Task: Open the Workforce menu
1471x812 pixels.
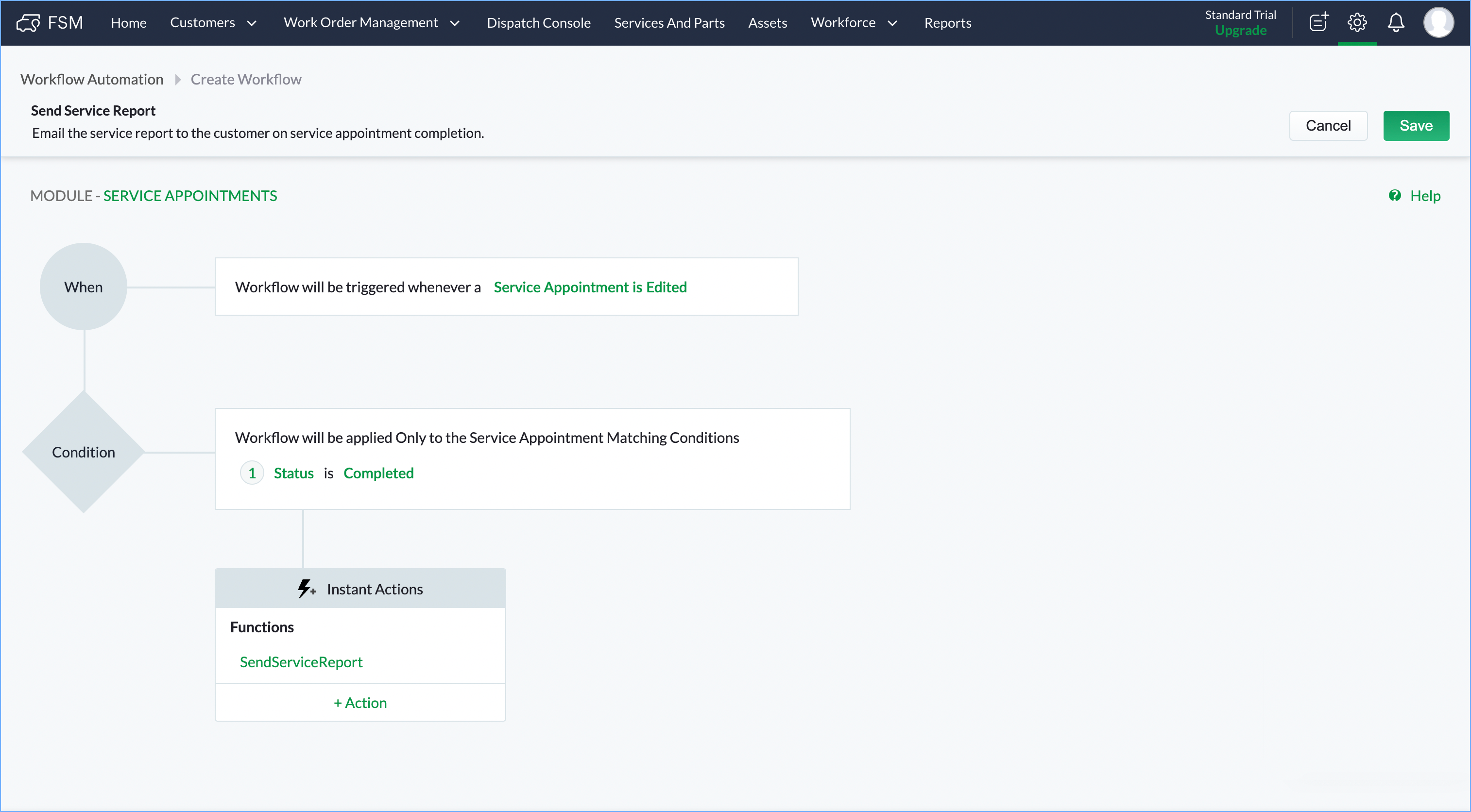Action: 843,22
